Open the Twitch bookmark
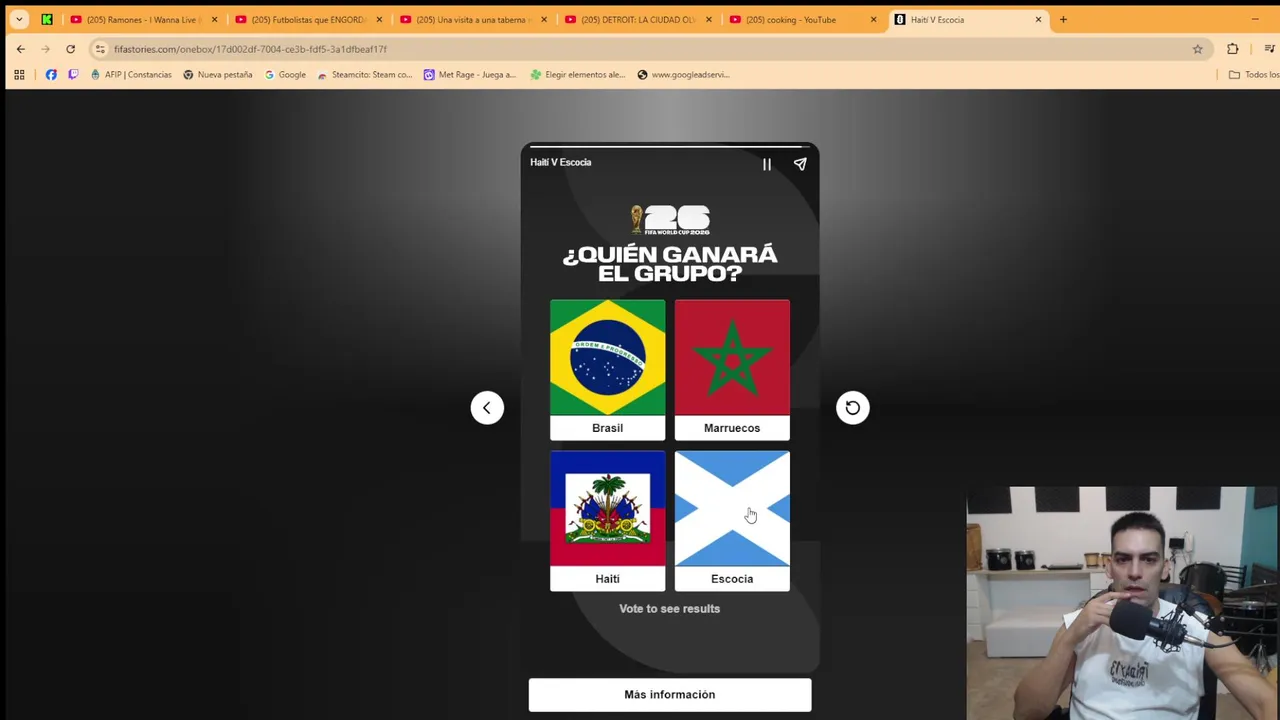 tap(73, 75)
